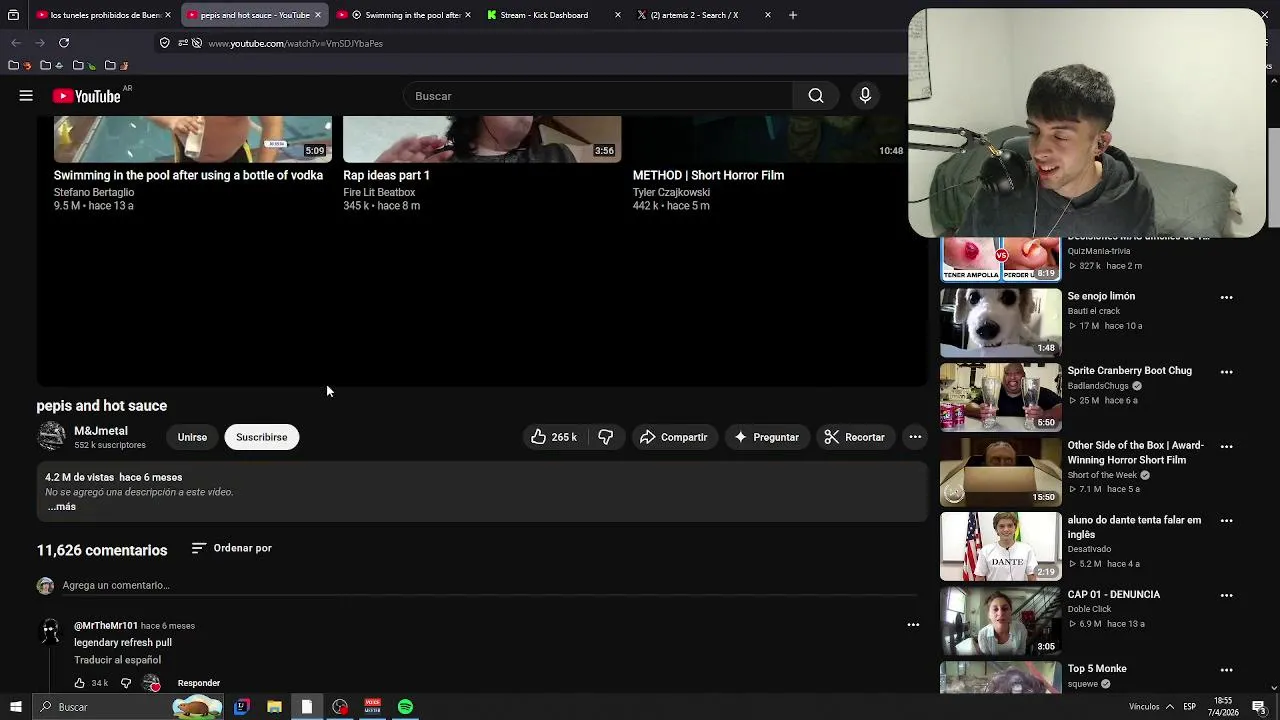The width and height of the screenshot is (1280, 720).
Task: Open aluno do dante tenta falar thumbnail
Action: tap(1000, 546)
